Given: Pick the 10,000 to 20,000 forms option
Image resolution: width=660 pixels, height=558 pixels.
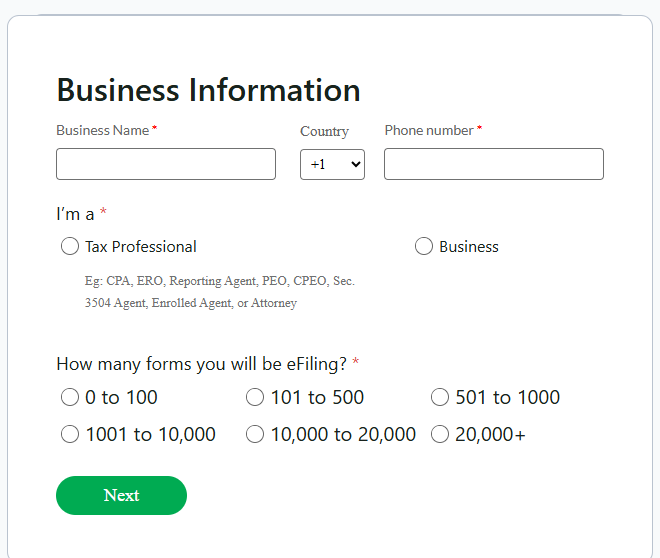Looking at the screenshot, I should tap(255, 434).
